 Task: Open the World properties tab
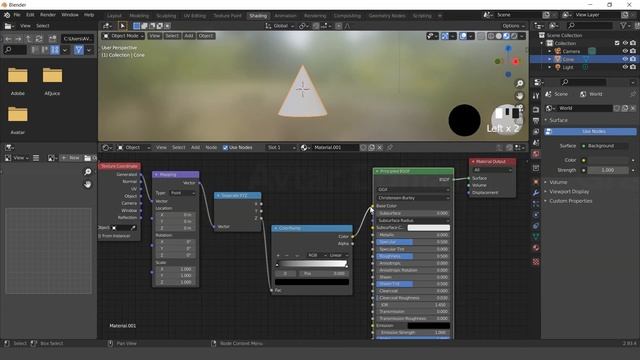(536, 153)
